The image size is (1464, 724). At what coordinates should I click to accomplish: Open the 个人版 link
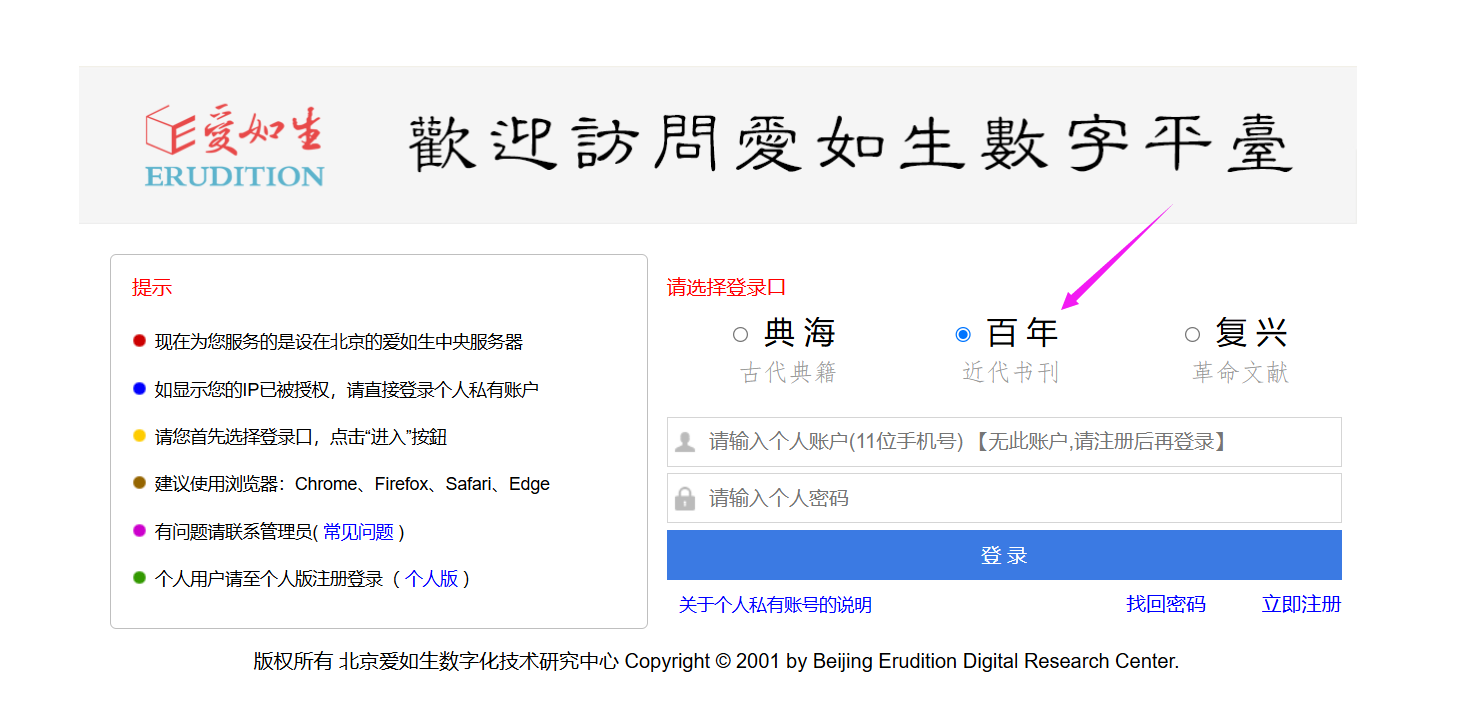click(431, 578)
